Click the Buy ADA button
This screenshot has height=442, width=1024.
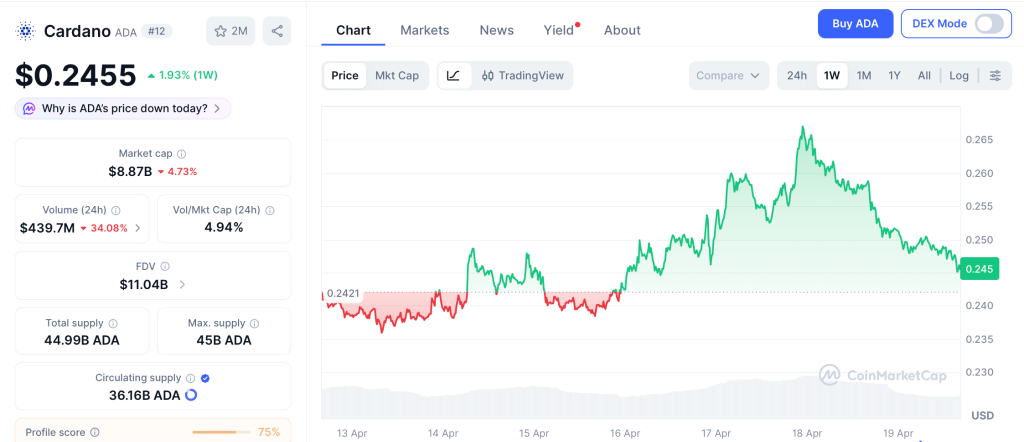click(x=855, y=24)
